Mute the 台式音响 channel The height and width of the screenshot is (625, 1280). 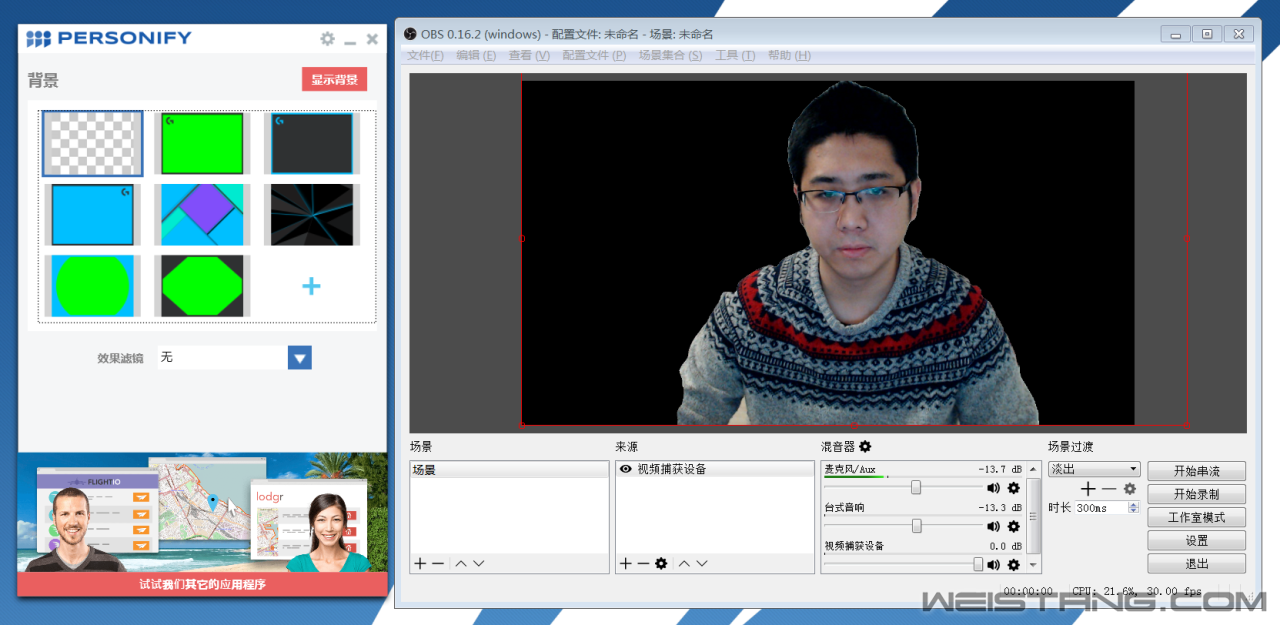point(993,526)
